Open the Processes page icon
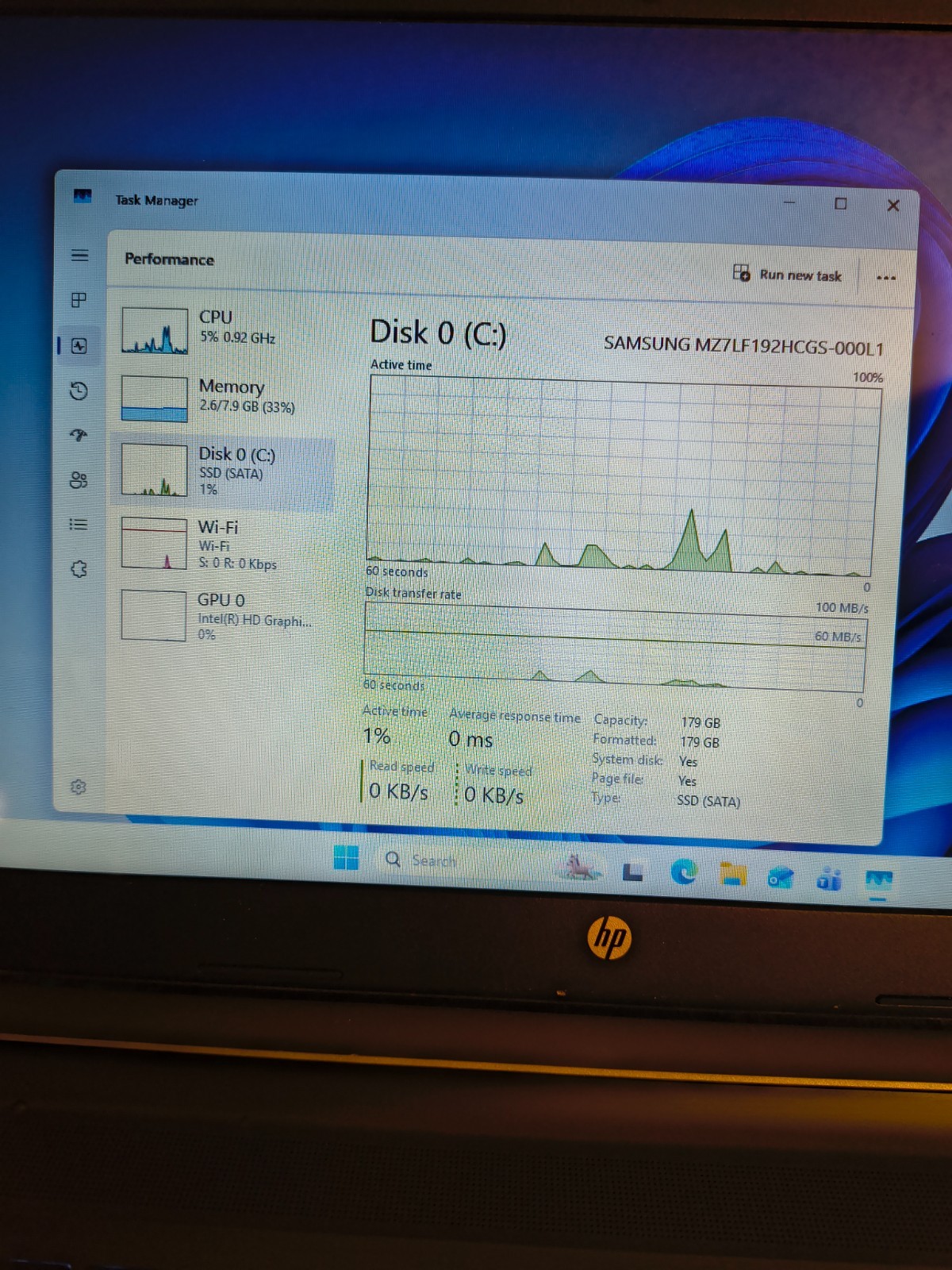 point(79,300)
